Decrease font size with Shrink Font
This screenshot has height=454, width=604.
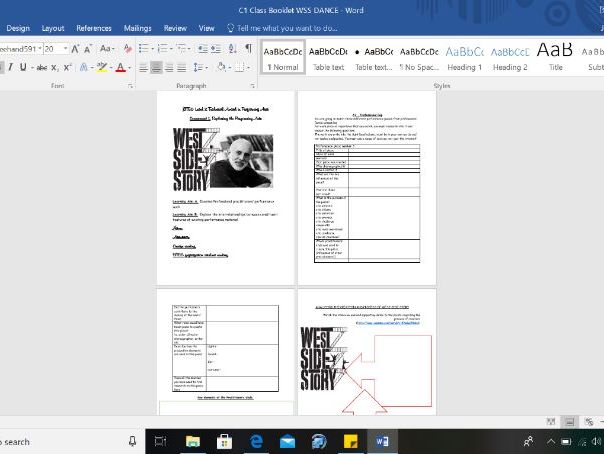point(88,49)
